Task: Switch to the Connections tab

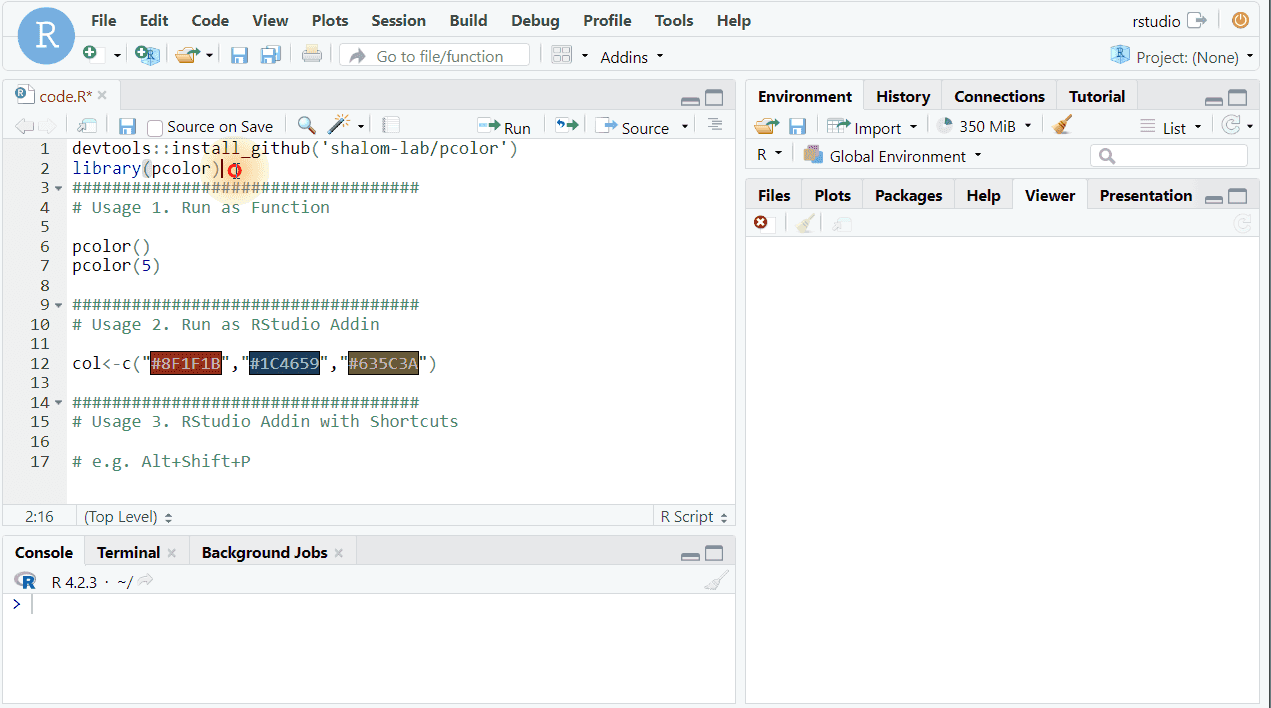Action: tap(999, 96)
